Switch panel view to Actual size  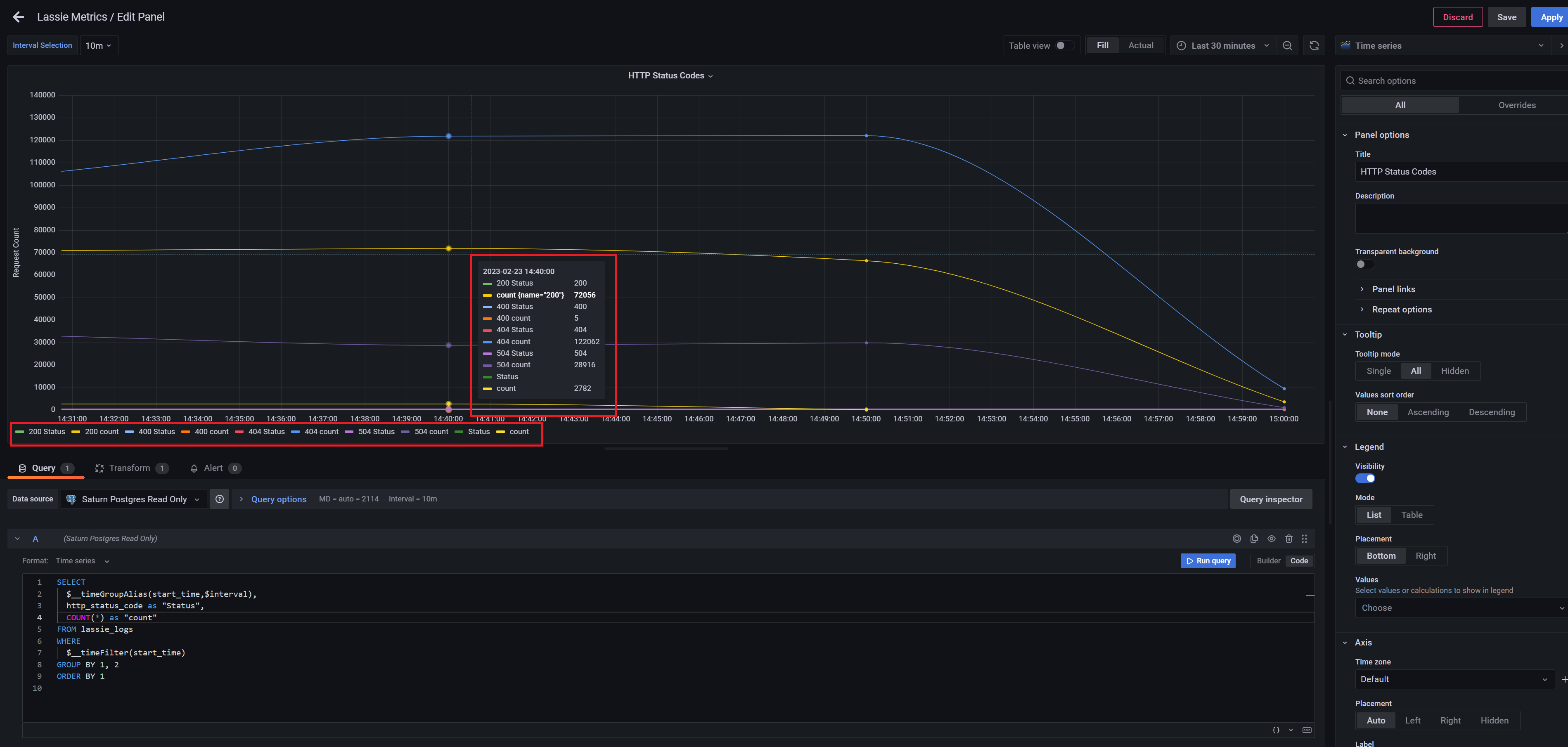tap(1140, 46)
